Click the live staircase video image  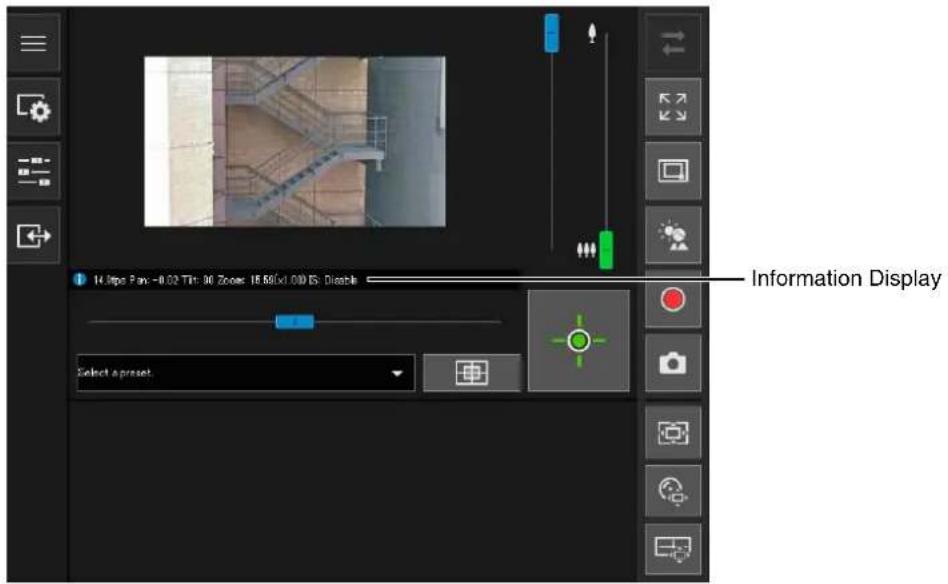click(295, 141)
